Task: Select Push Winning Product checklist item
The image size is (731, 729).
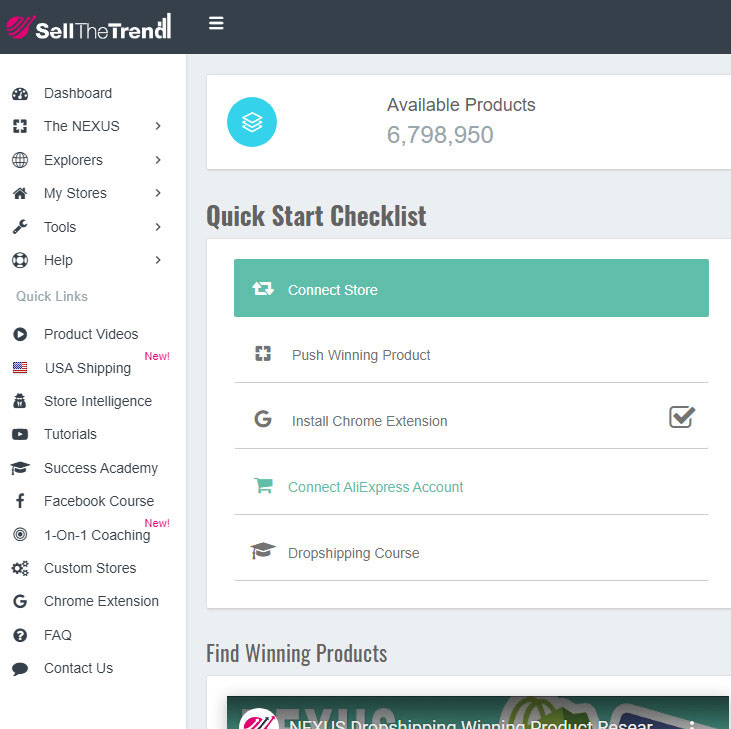Action: click(361, 355)
